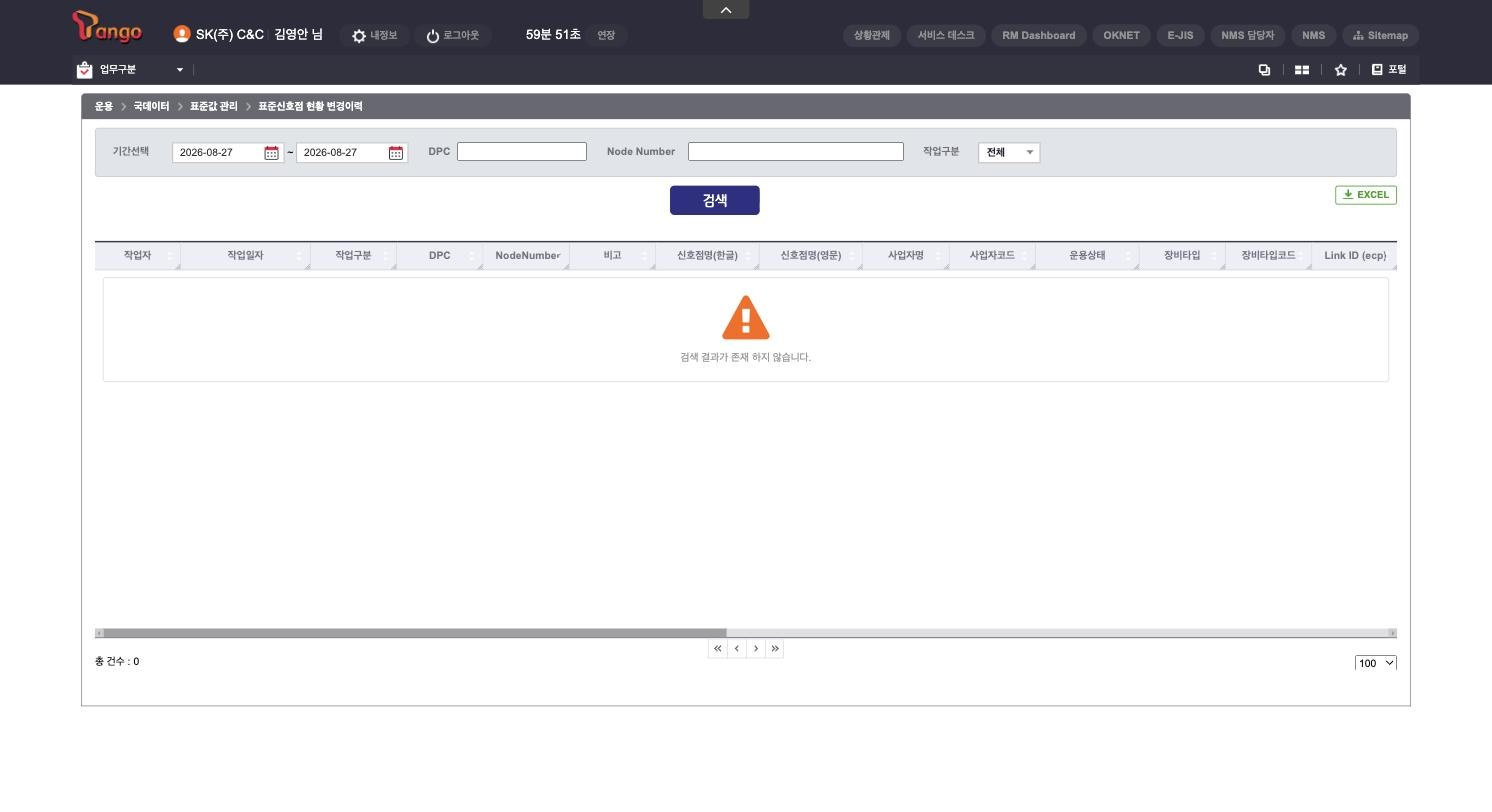
Task: Click the tile layout grid icon
Action: [1302, 70]
